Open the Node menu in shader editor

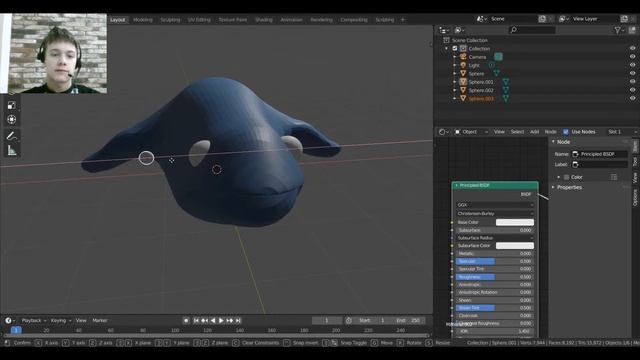(x=550, y=132)
